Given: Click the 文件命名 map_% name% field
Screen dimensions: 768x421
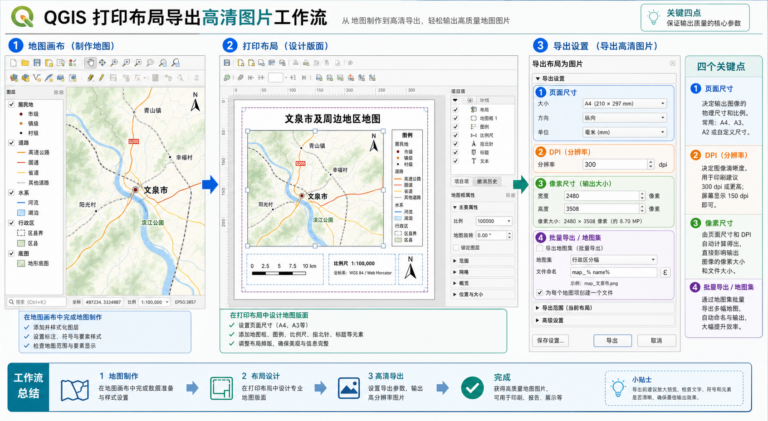Looking at the screenshot, I should [x=613, y=273].
